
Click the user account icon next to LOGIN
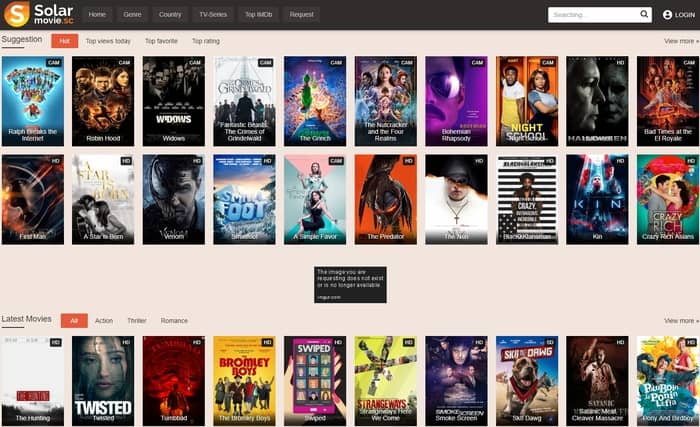[x=667, y=15]
